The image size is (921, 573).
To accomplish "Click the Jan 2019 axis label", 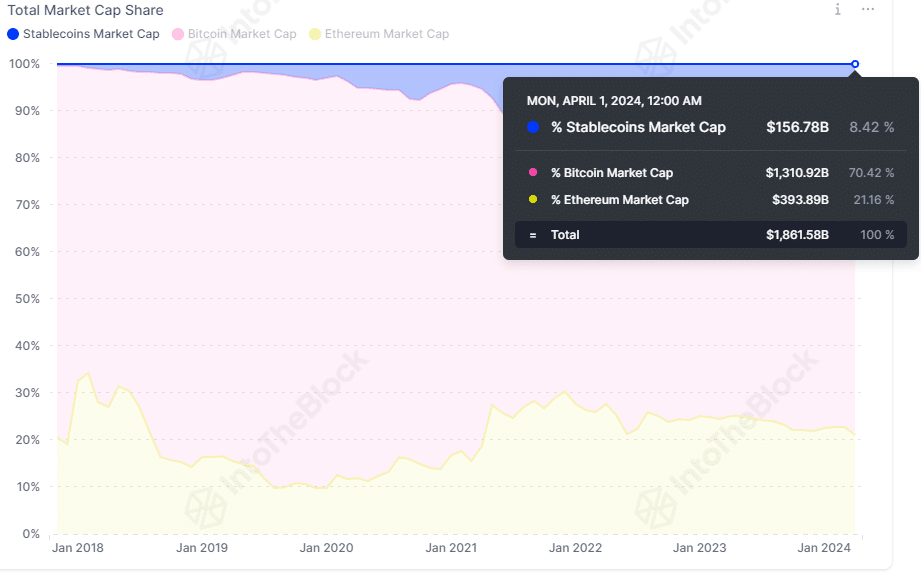I will (x=202, y=548).
